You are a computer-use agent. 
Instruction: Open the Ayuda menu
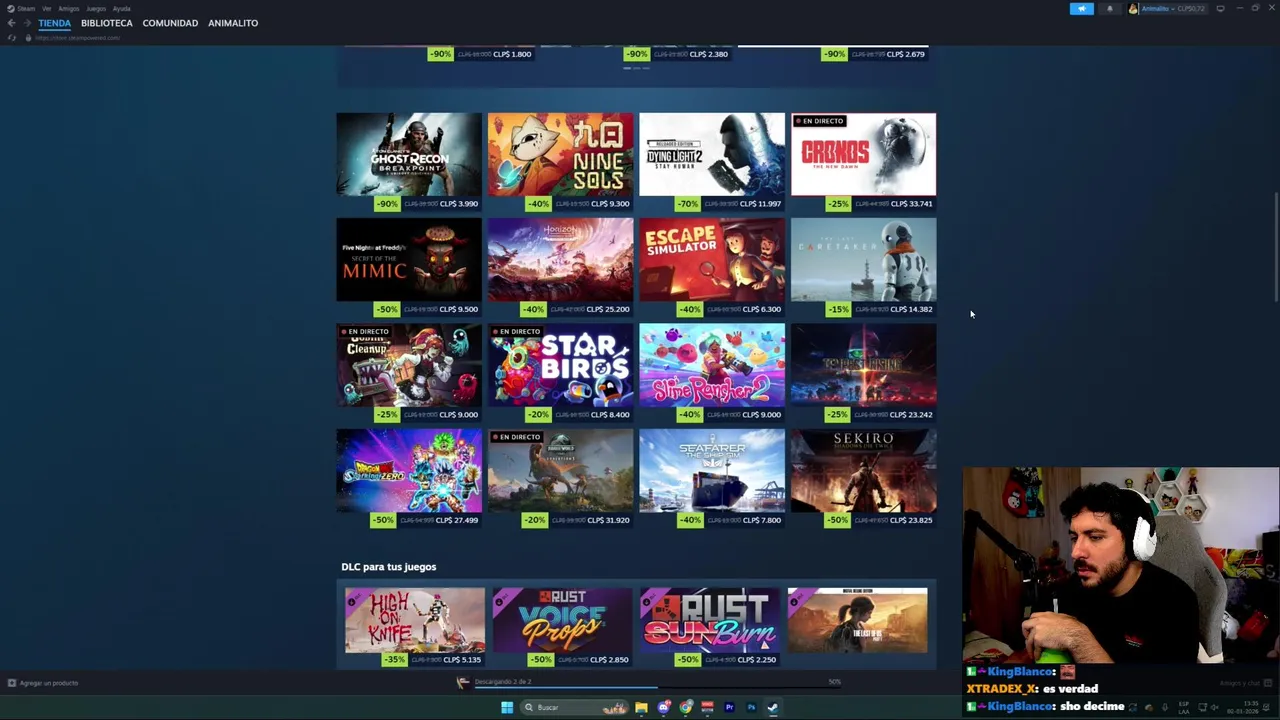point(121,9)
